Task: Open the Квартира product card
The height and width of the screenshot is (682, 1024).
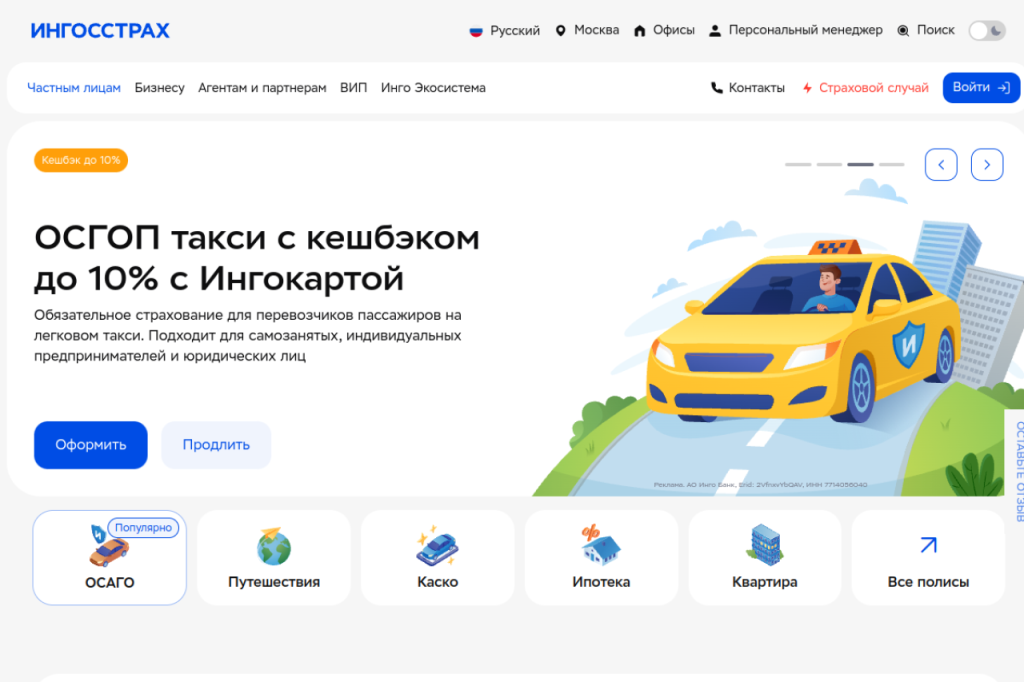Action: tap(765, 557)
